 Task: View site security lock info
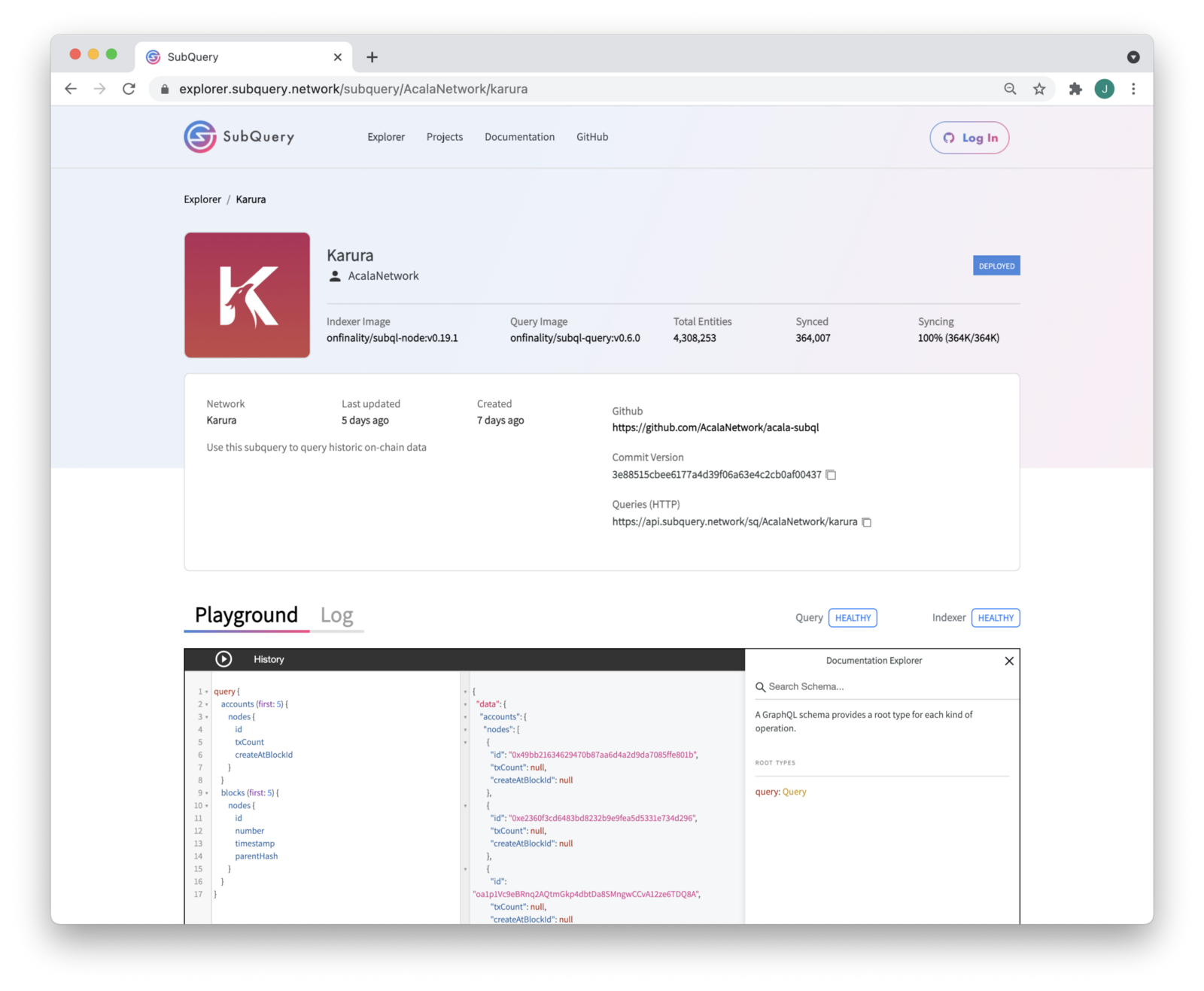pyautogui.click(x=165, y=89)
